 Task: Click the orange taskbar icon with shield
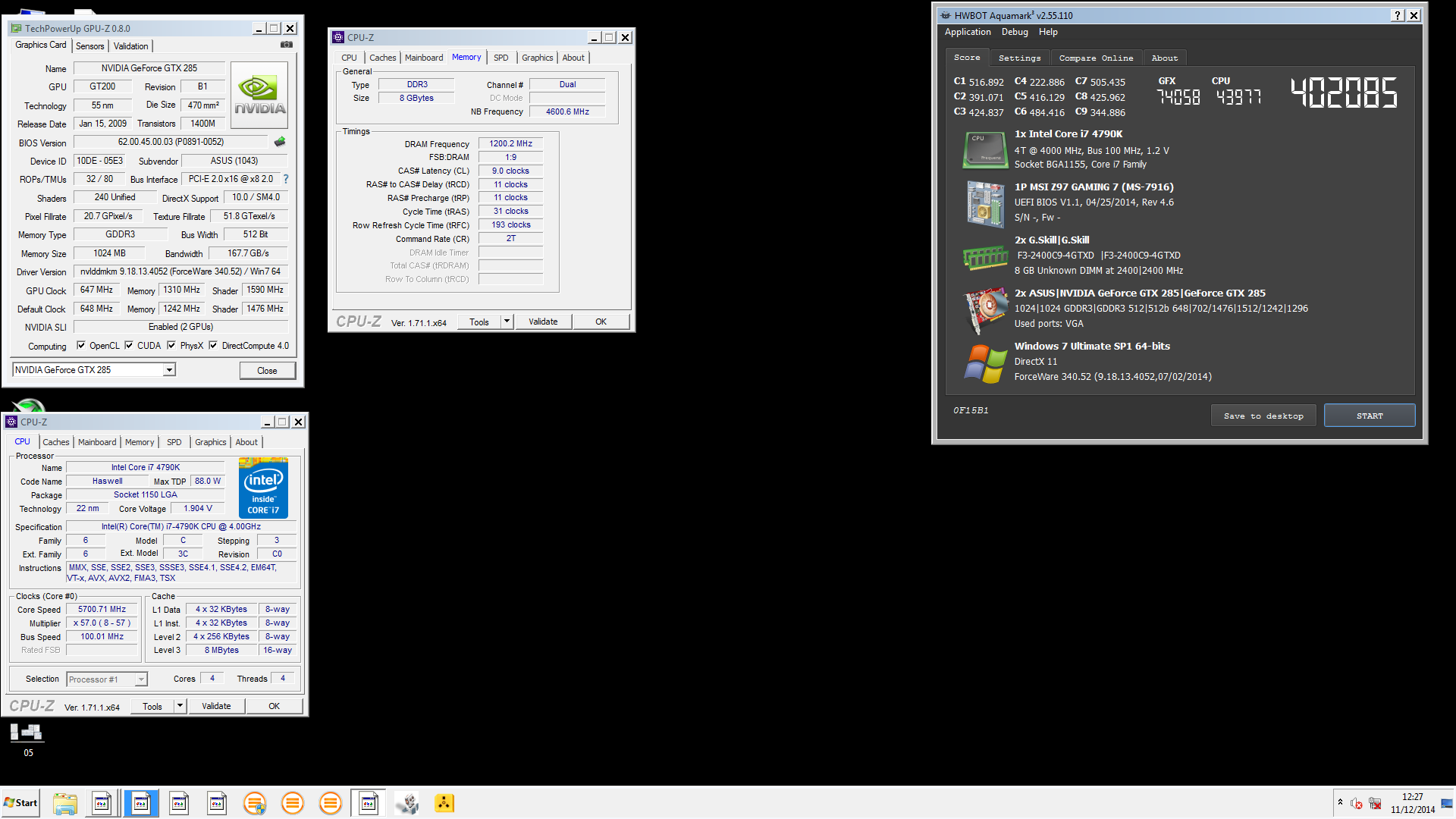[255, 803]
